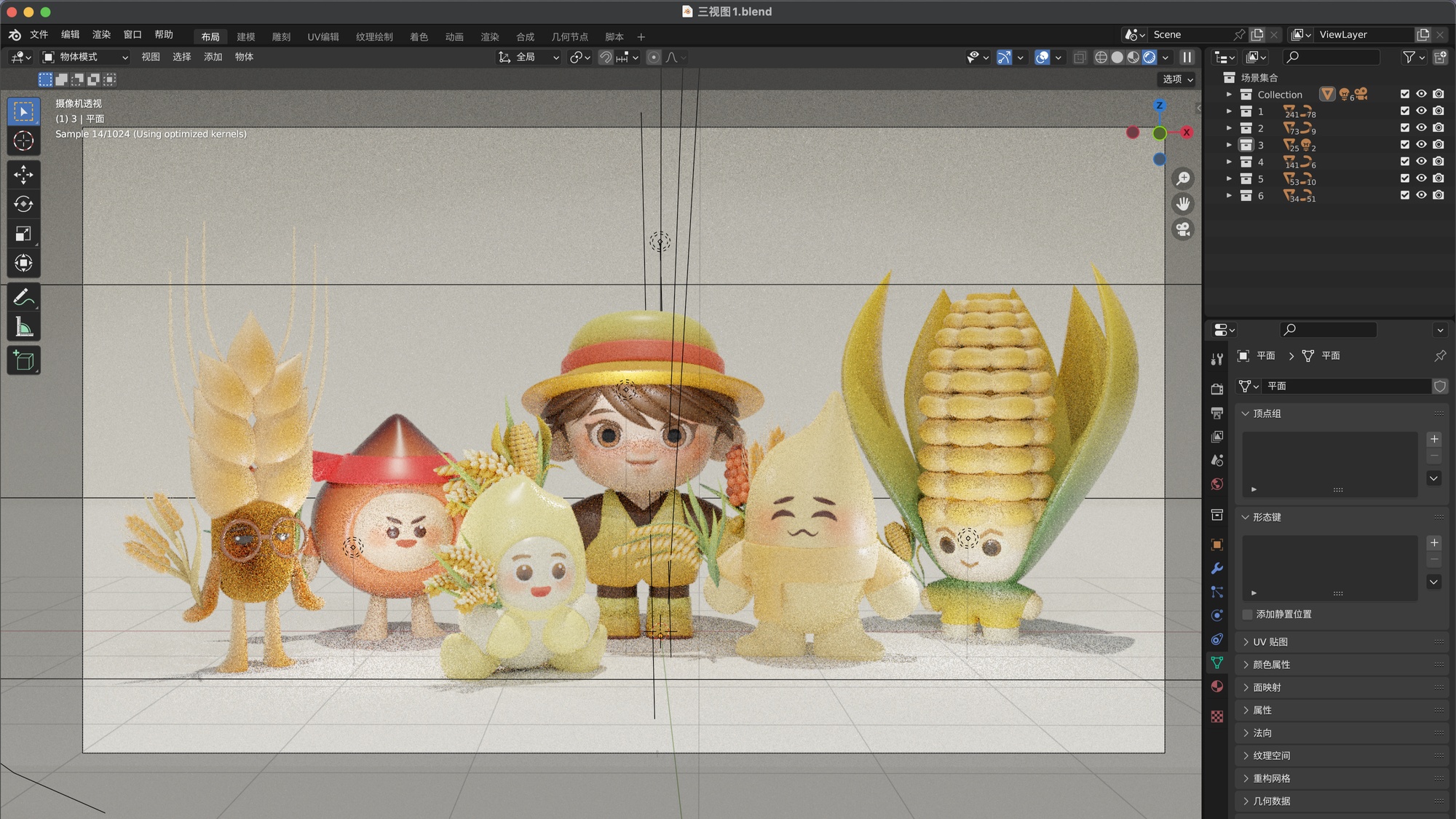Expand the 选项 options dropdown
This screenshot has width=1456, height=819.
click(1177, 79)
